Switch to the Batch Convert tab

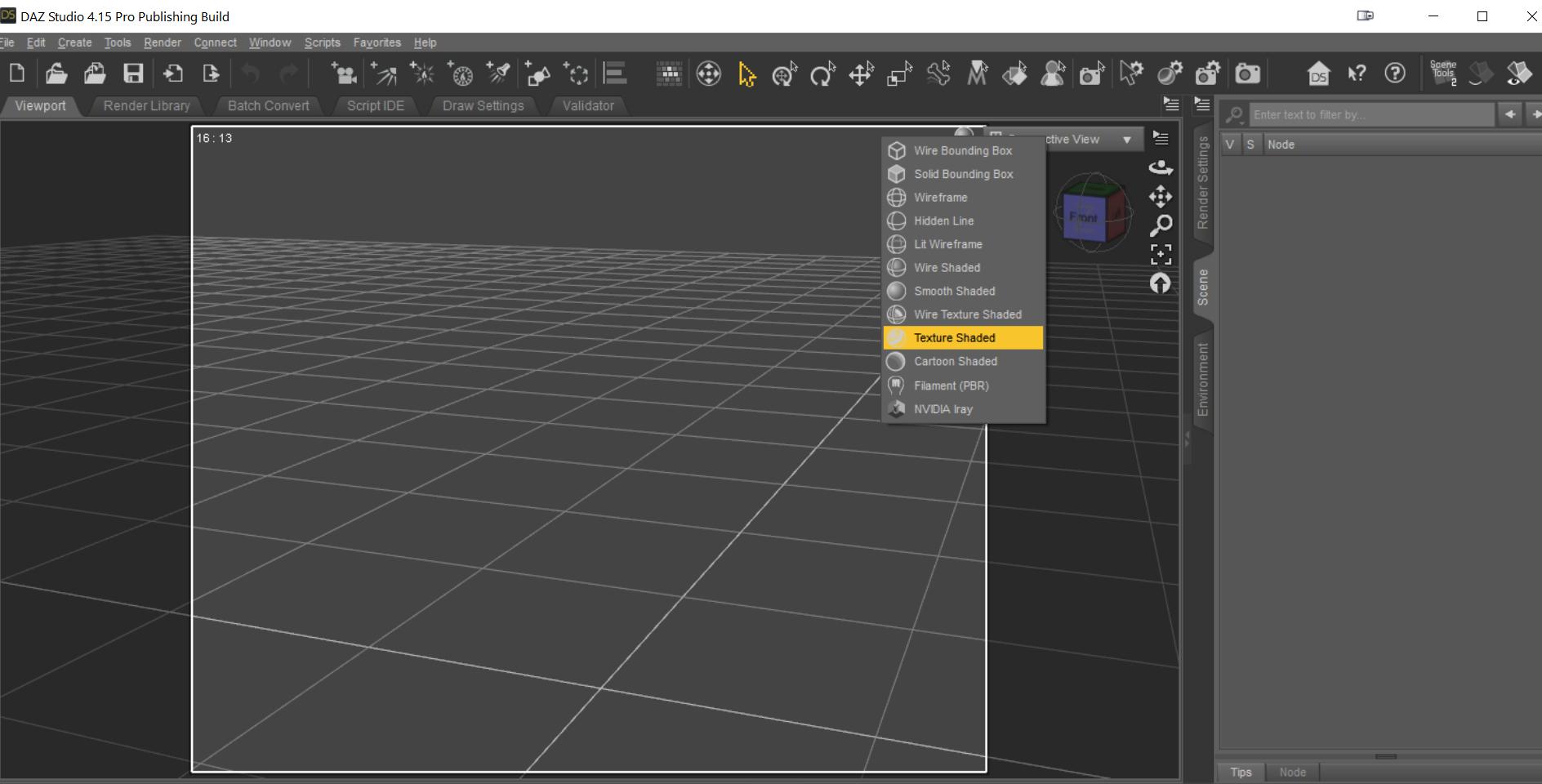pyautogui.click(x=269, y=105)
